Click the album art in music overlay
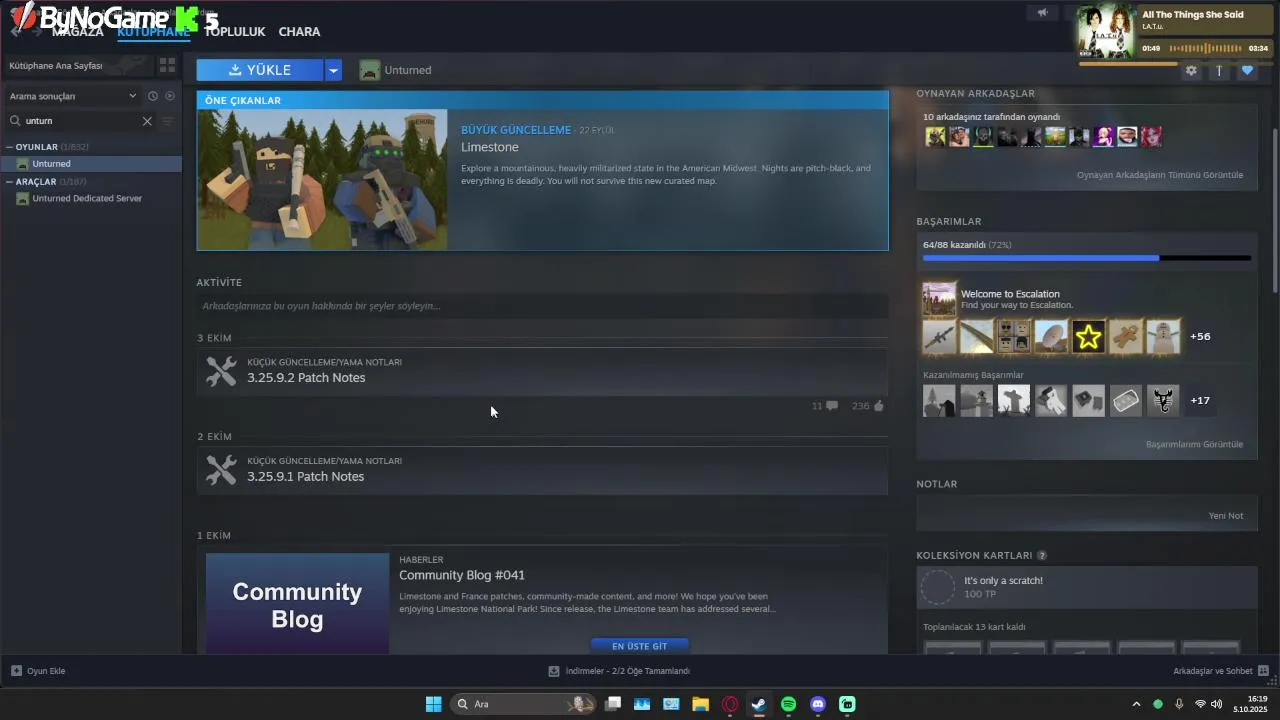This screenshot has height=720, width=1280. 1106,31
